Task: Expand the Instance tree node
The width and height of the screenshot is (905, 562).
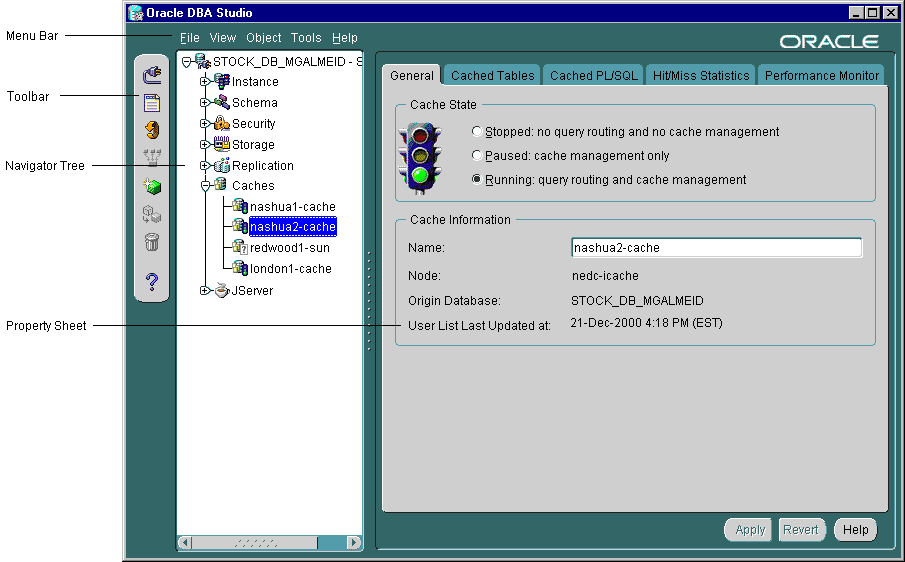Action: point(205,81)
